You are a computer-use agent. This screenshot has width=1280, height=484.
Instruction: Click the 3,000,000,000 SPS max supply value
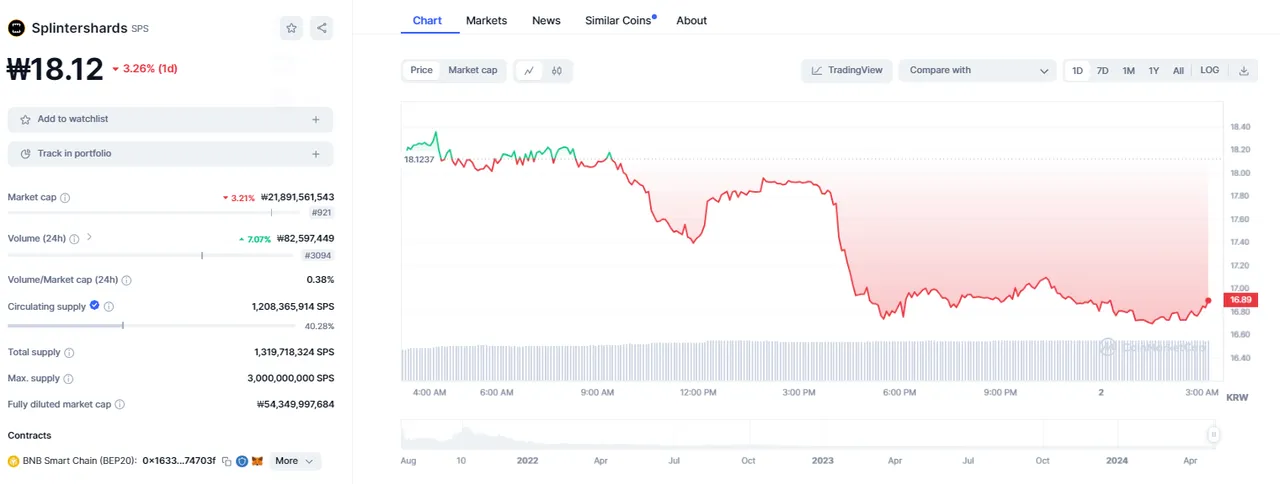coord(293,378)
